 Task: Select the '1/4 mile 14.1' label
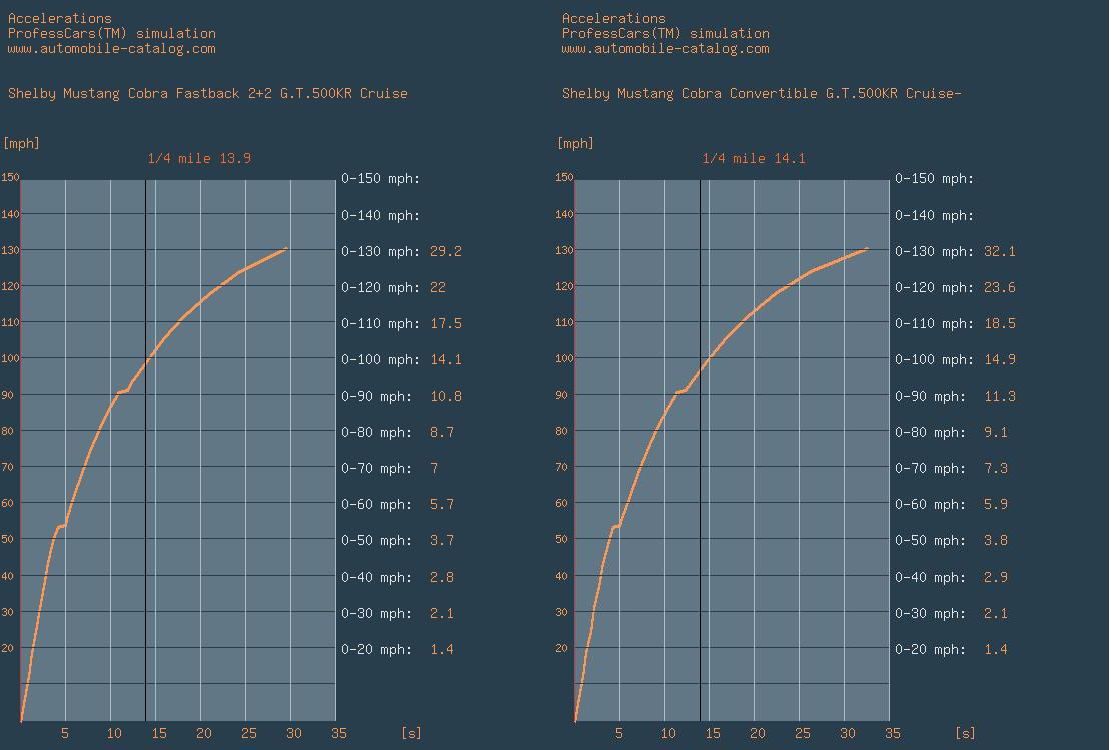(x=754, y=159)
